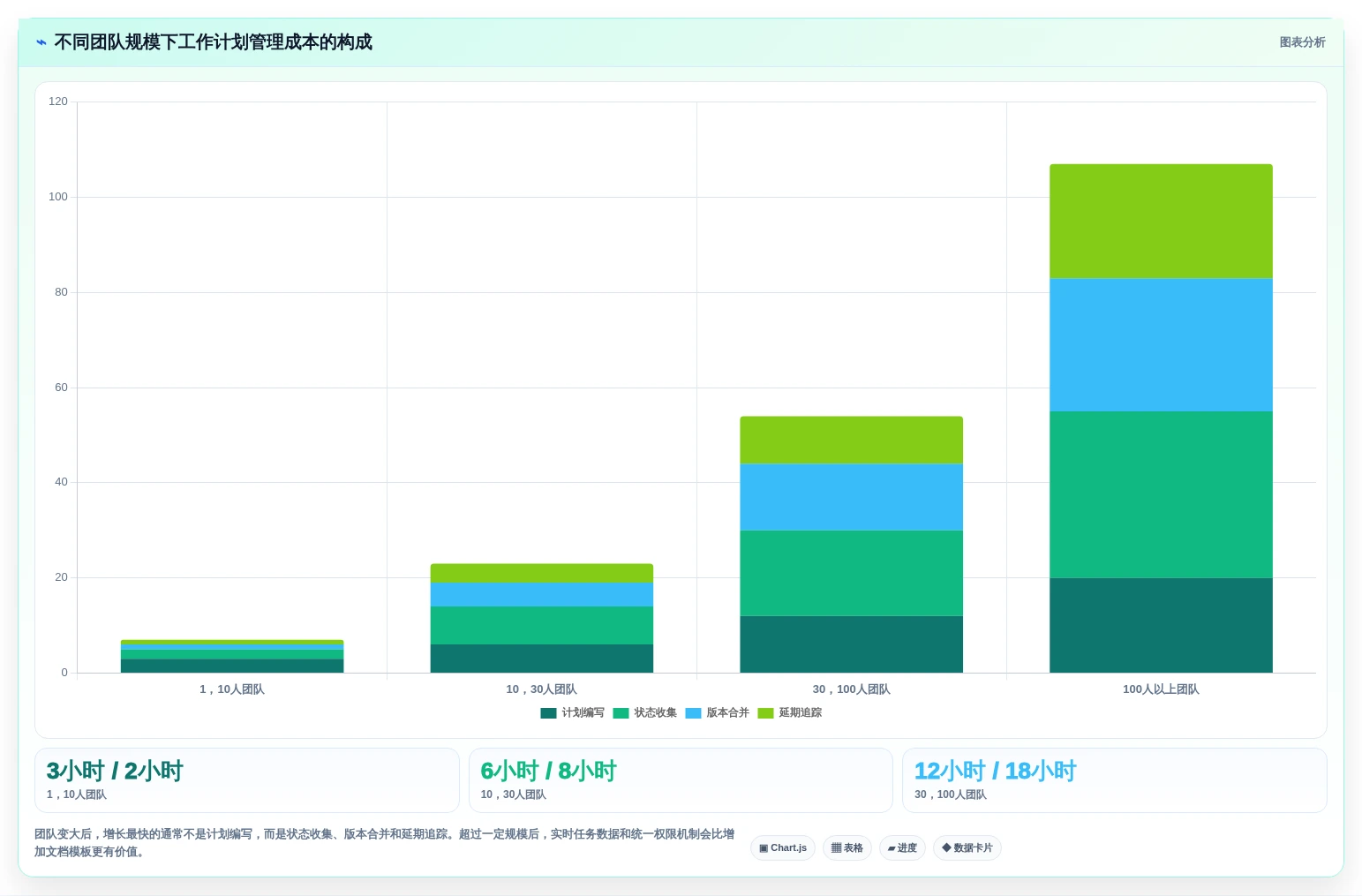Image resolution: width=1362 pixels, height=896 pixels.
Task: Click the description paragraph starting 团队变大后
Action: 385,843
